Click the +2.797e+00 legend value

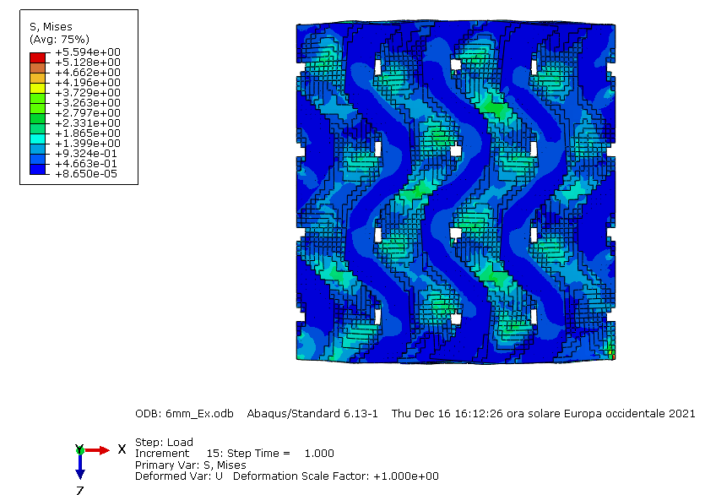pyautogui.click(x=88, y=113)
